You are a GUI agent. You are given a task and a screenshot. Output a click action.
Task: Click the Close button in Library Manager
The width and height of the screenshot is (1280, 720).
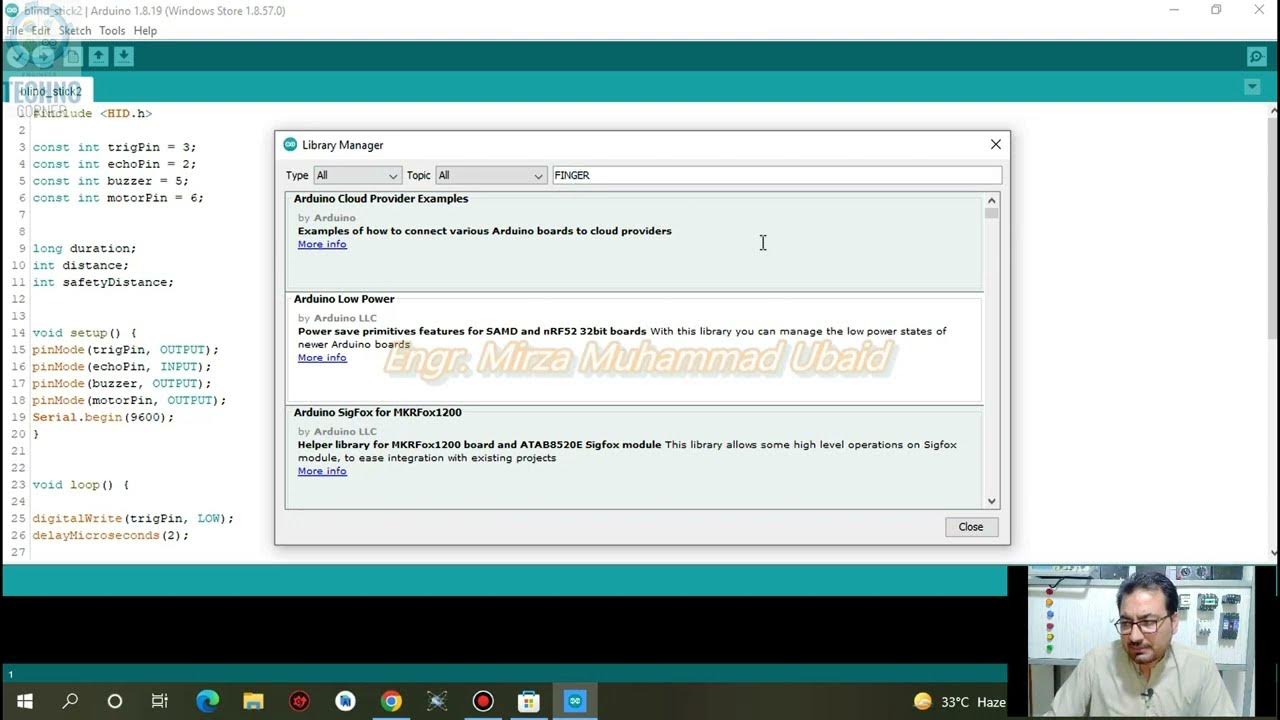[971, 527]
